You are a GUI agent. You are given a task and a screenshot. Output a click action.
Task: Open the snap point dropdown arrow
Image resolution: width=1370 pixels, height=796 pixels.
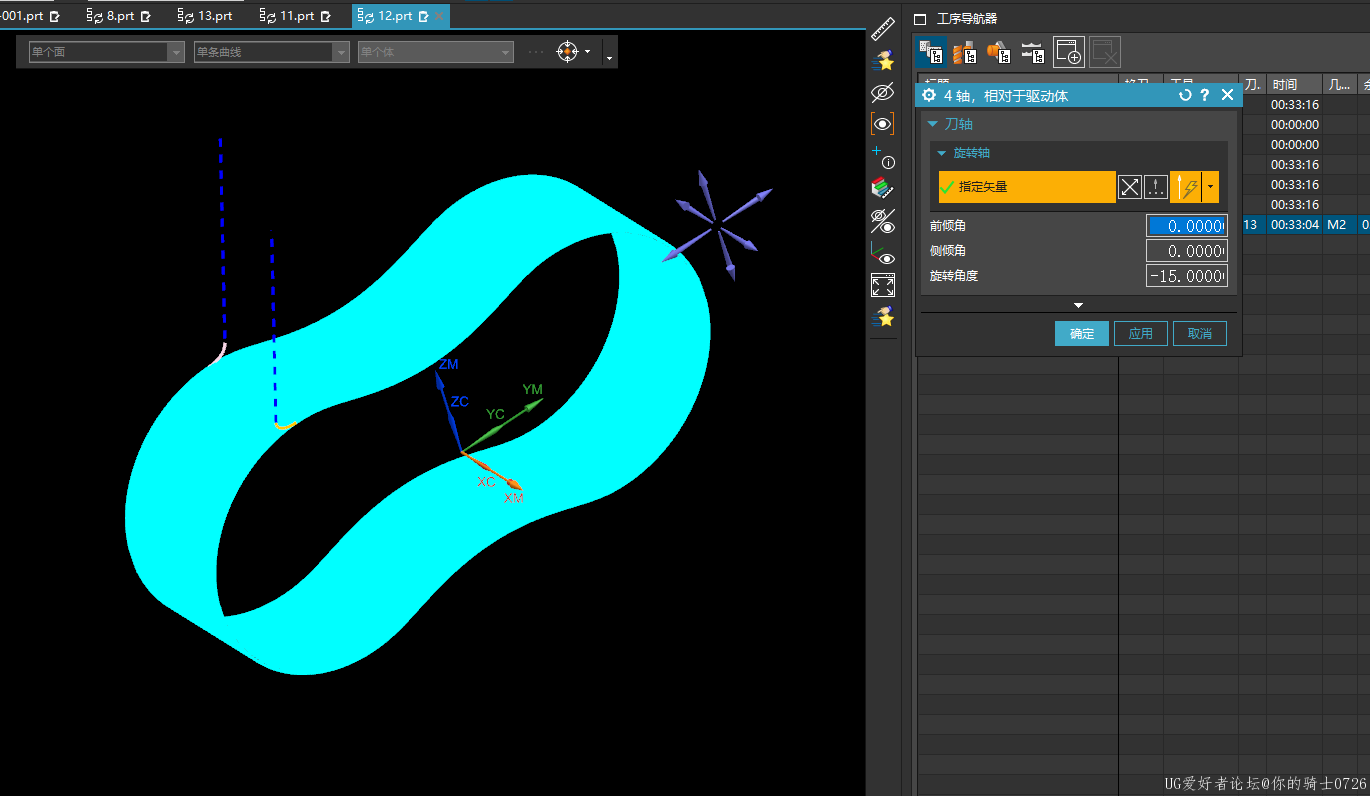click(x=588, y=52)
